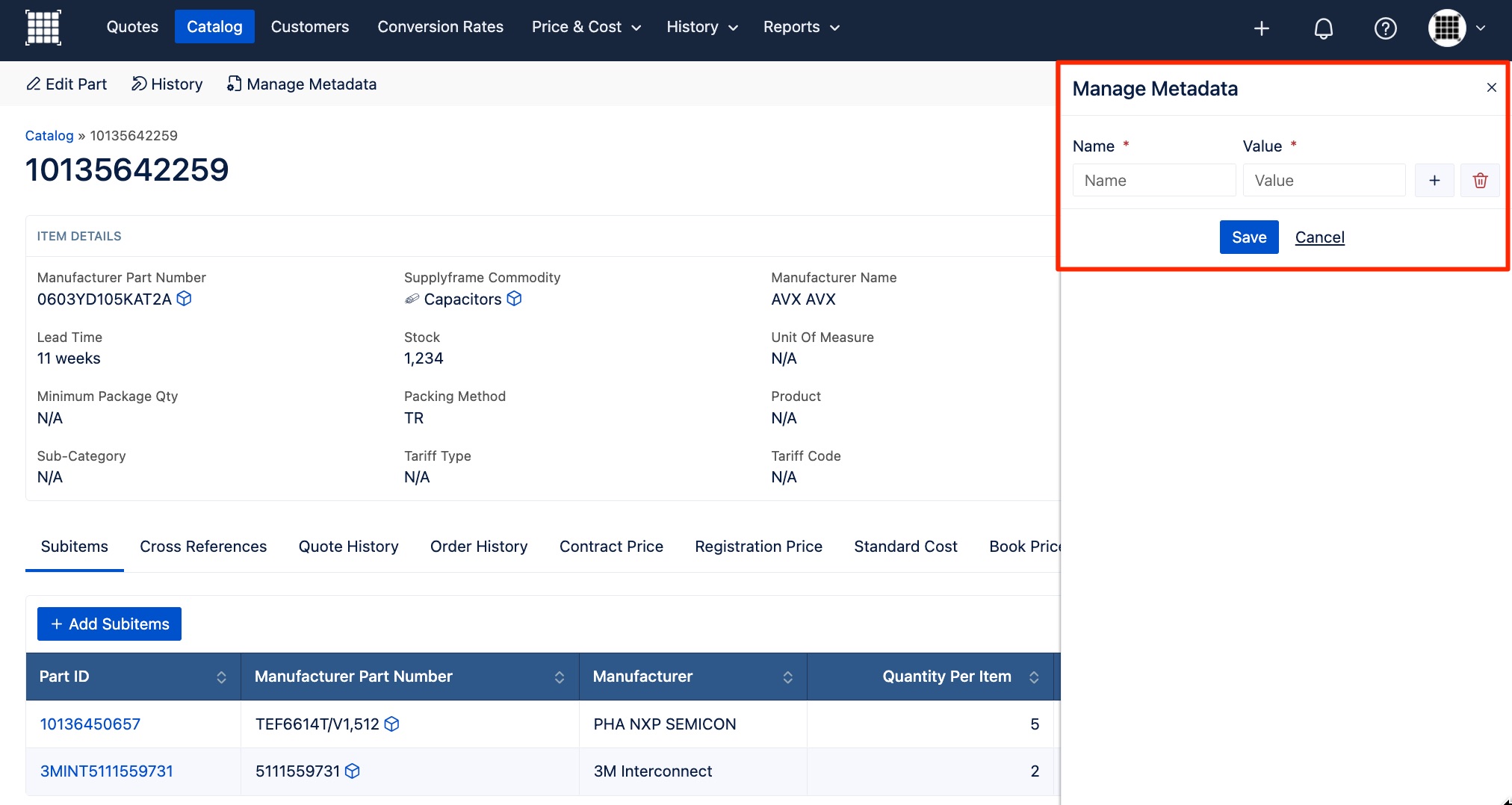Expand the Reports menu

point(802,27)
